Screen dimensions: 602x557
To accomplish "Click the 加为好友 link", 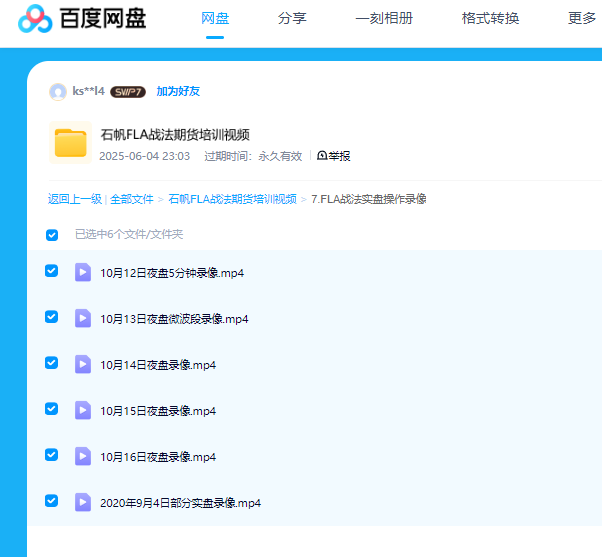I will tap(178, 92).
